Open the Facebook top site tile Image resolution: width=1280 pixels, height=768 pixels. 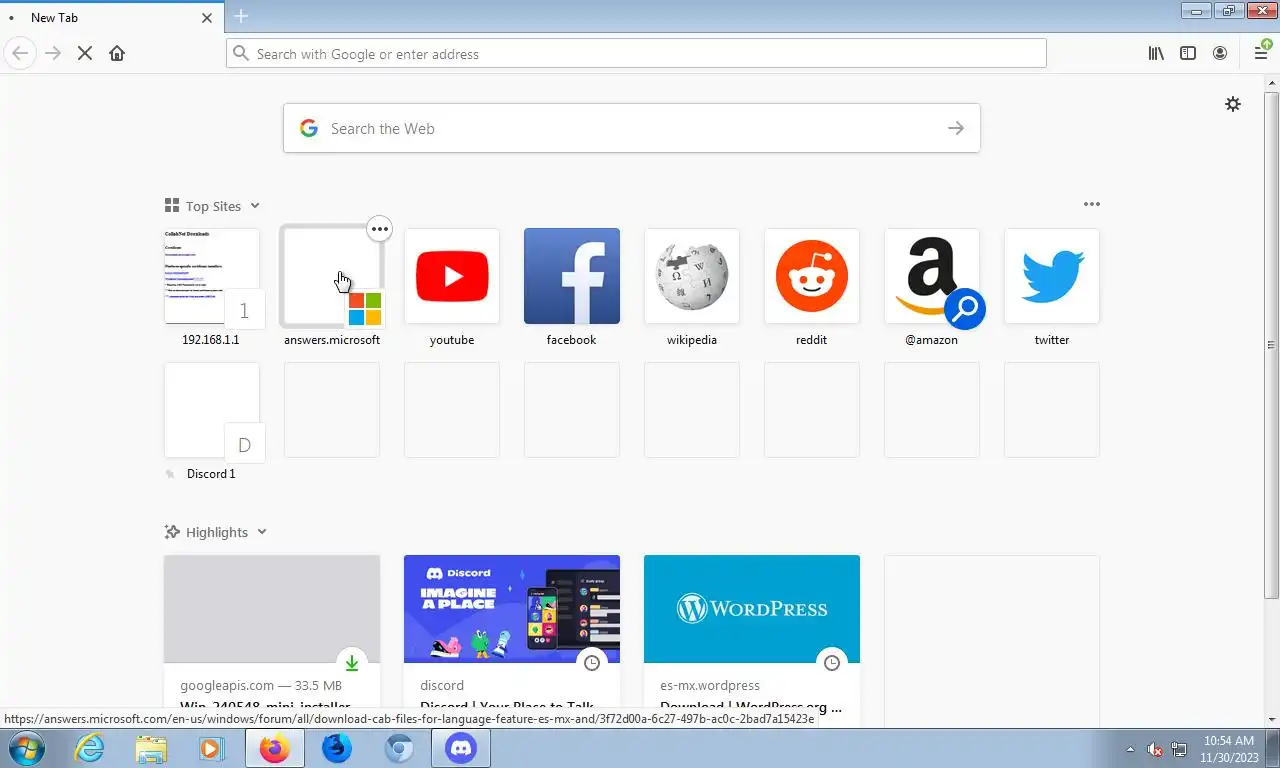pyautogui.click(x=572, y=276)
